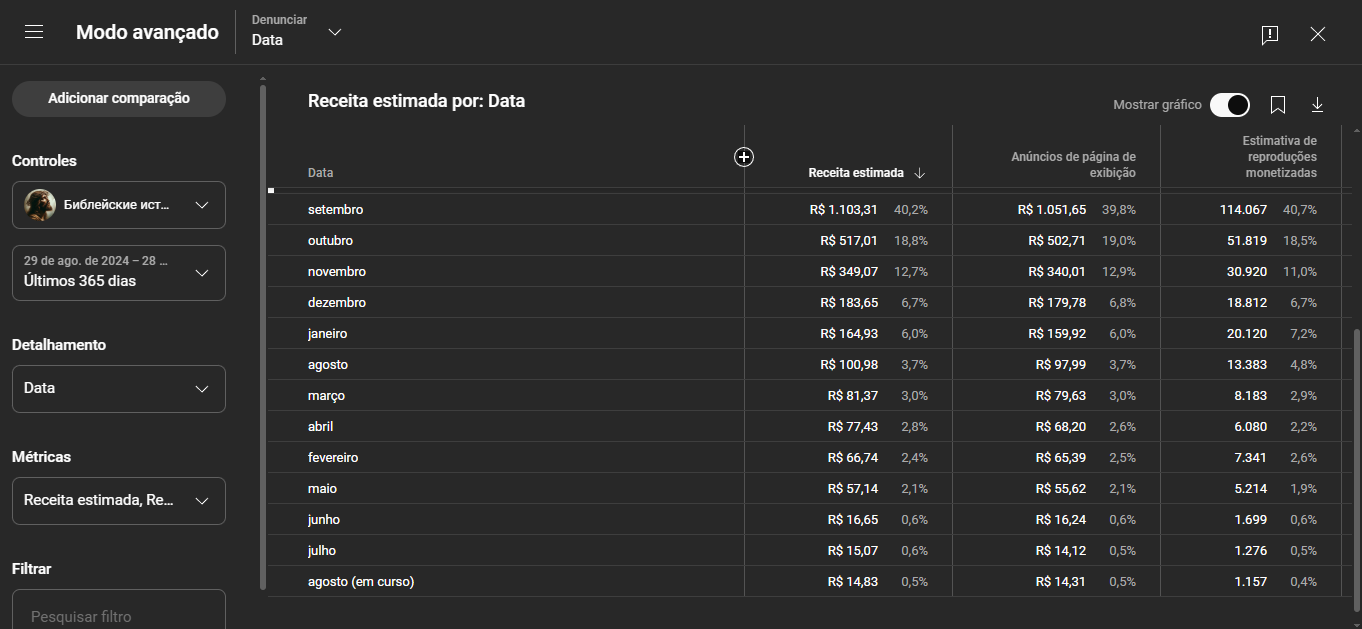Download the current report view
This screenshot has width=1362, height=629.
tap(1317, 105)
